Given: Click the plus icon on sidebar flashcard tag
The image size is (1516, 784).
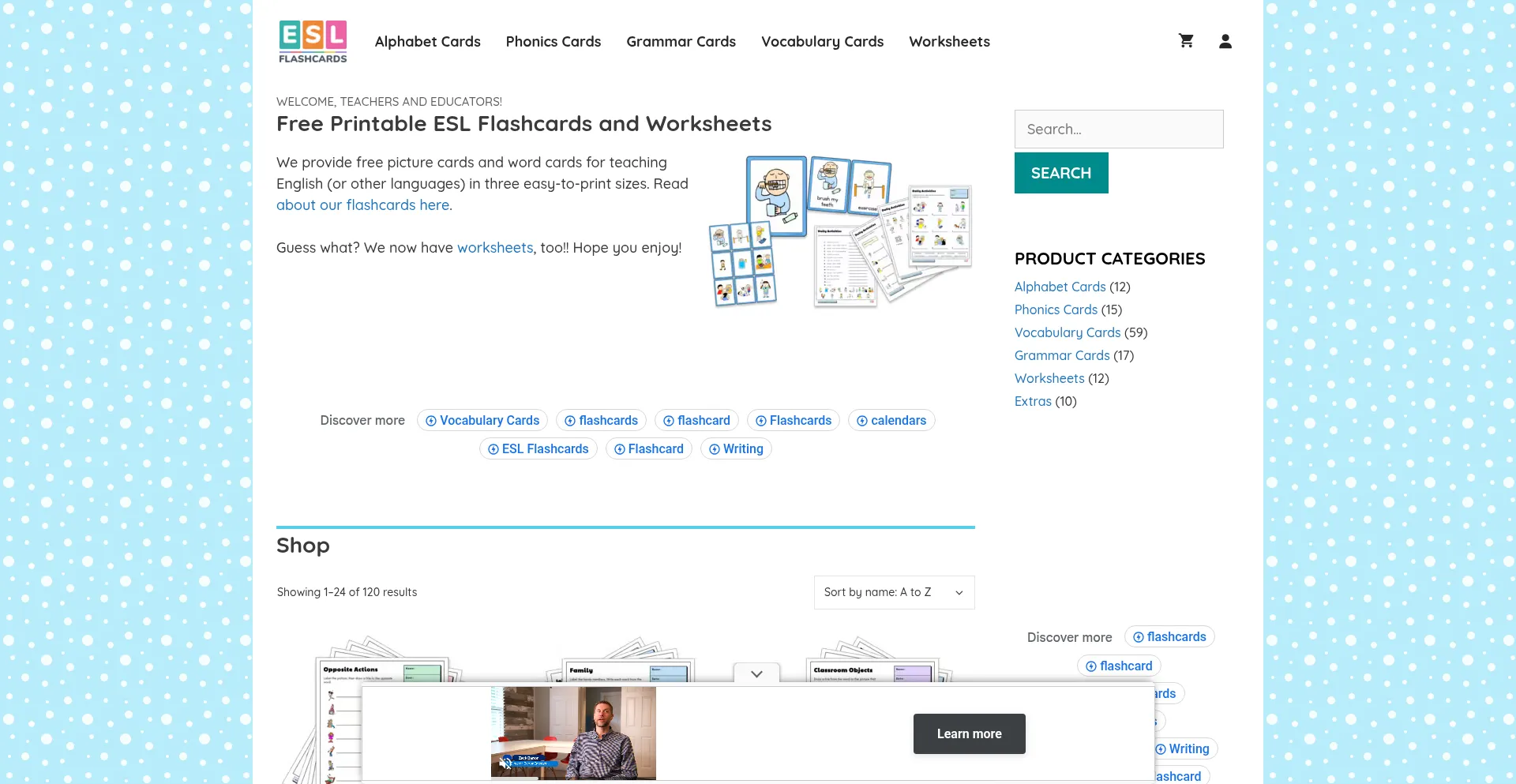Looking at the screenshot, I should click(x=1091, y=666).
